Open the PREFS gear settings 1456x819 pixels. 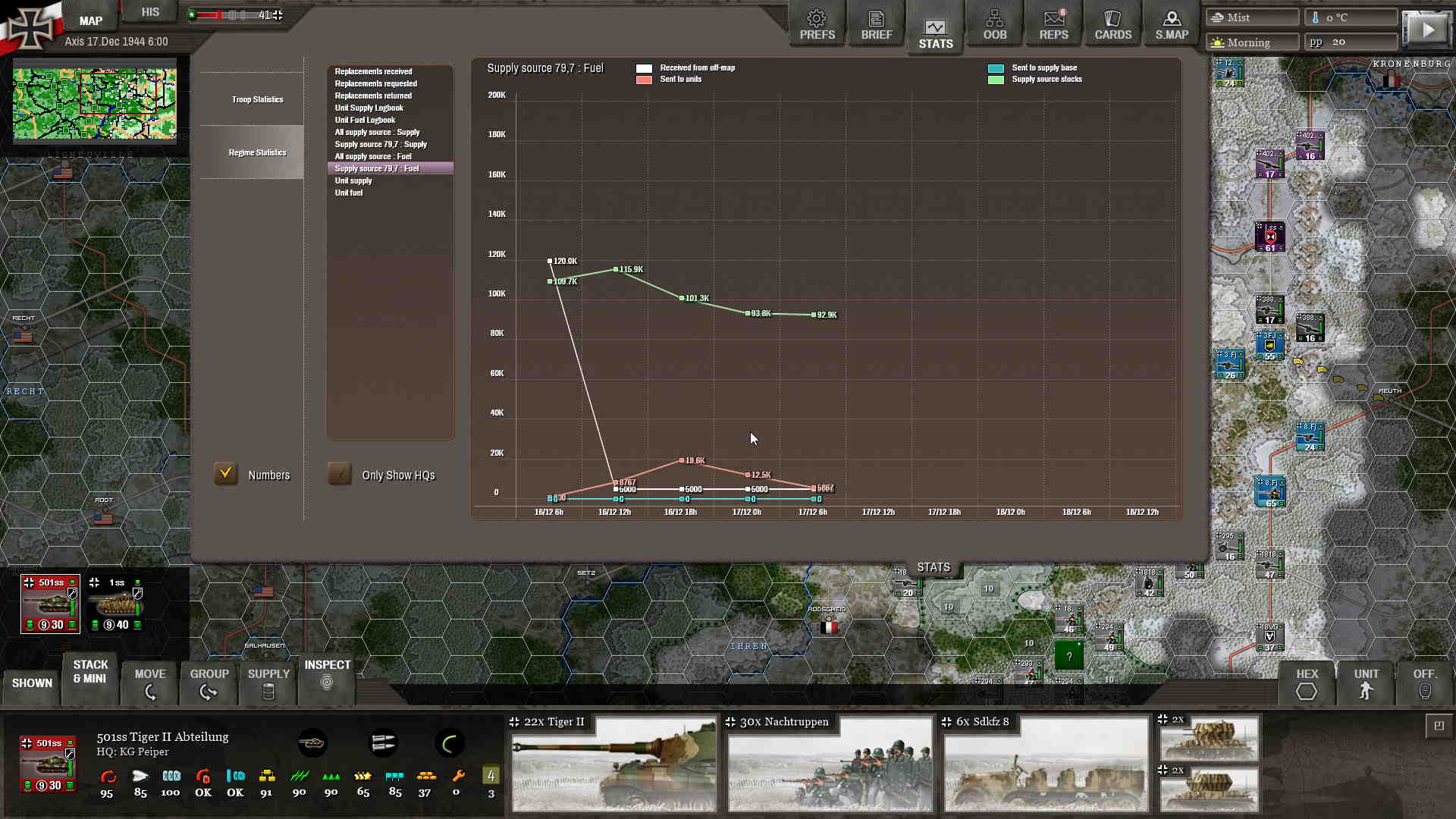click(x=817, y=25)
